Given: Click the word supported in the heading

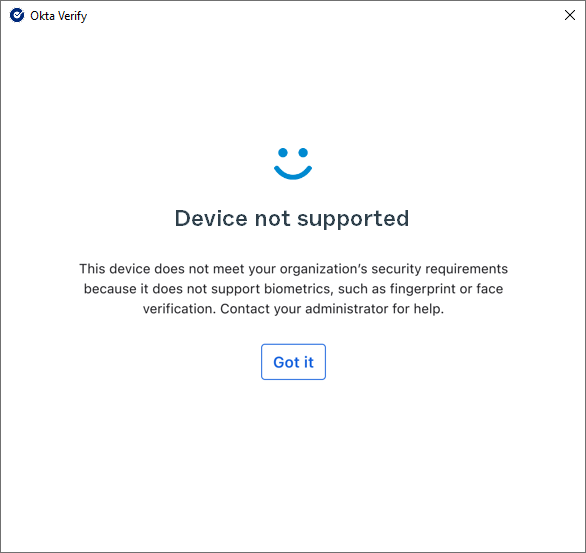Looking at the screenshot, I should [x=353, y=219].
